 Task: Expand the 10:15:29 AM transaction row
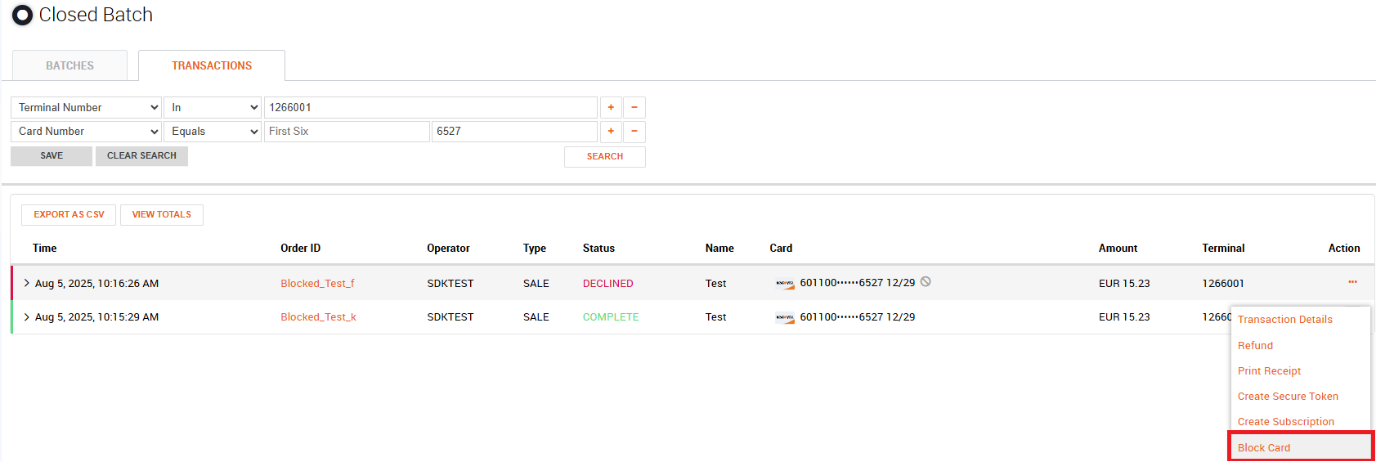[27, 318]
